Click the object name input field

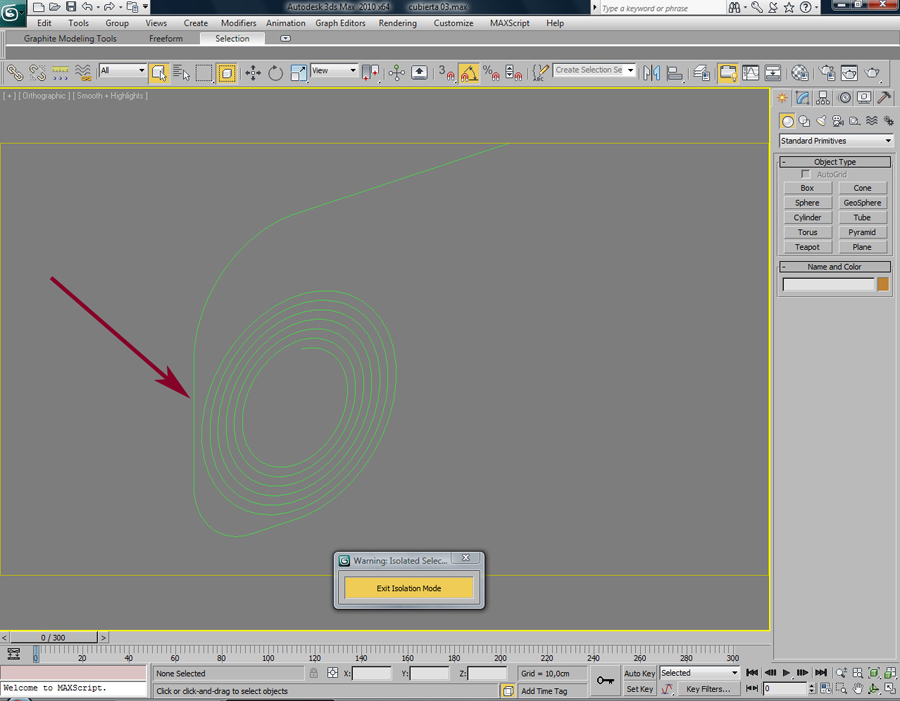(828, 284)
